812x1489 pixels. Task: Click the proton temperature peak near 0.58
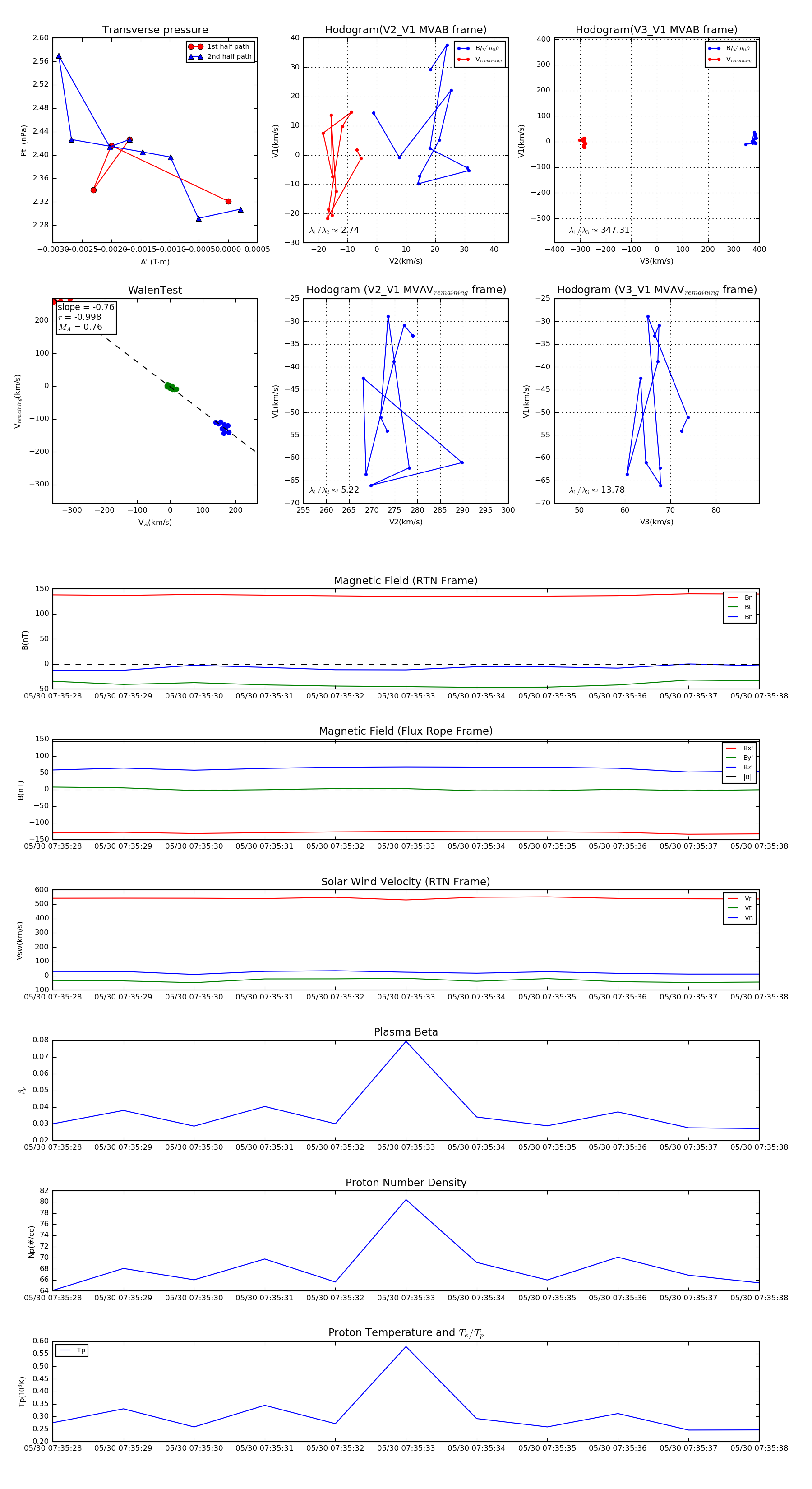pos(406,1347)
